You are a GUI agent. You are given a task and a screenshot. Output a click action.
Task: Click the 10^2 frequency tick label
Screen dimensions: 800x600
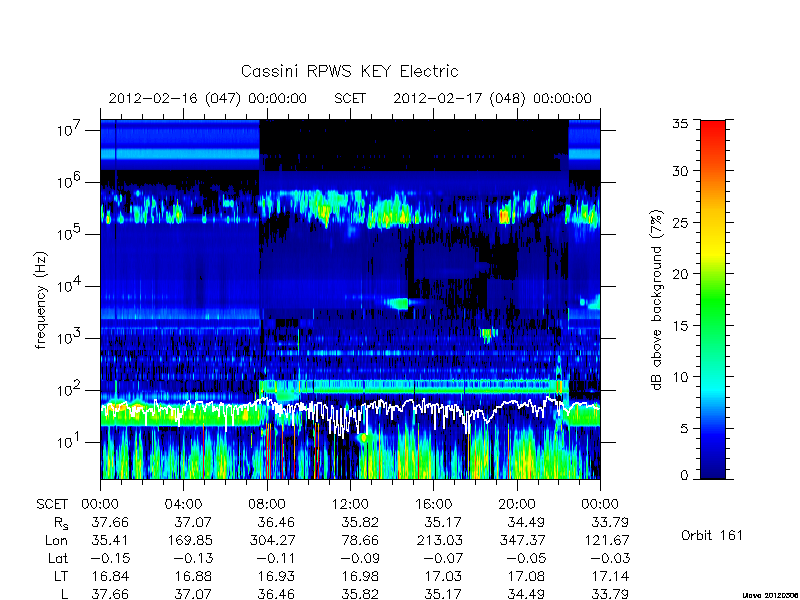[x=70, y=389]
